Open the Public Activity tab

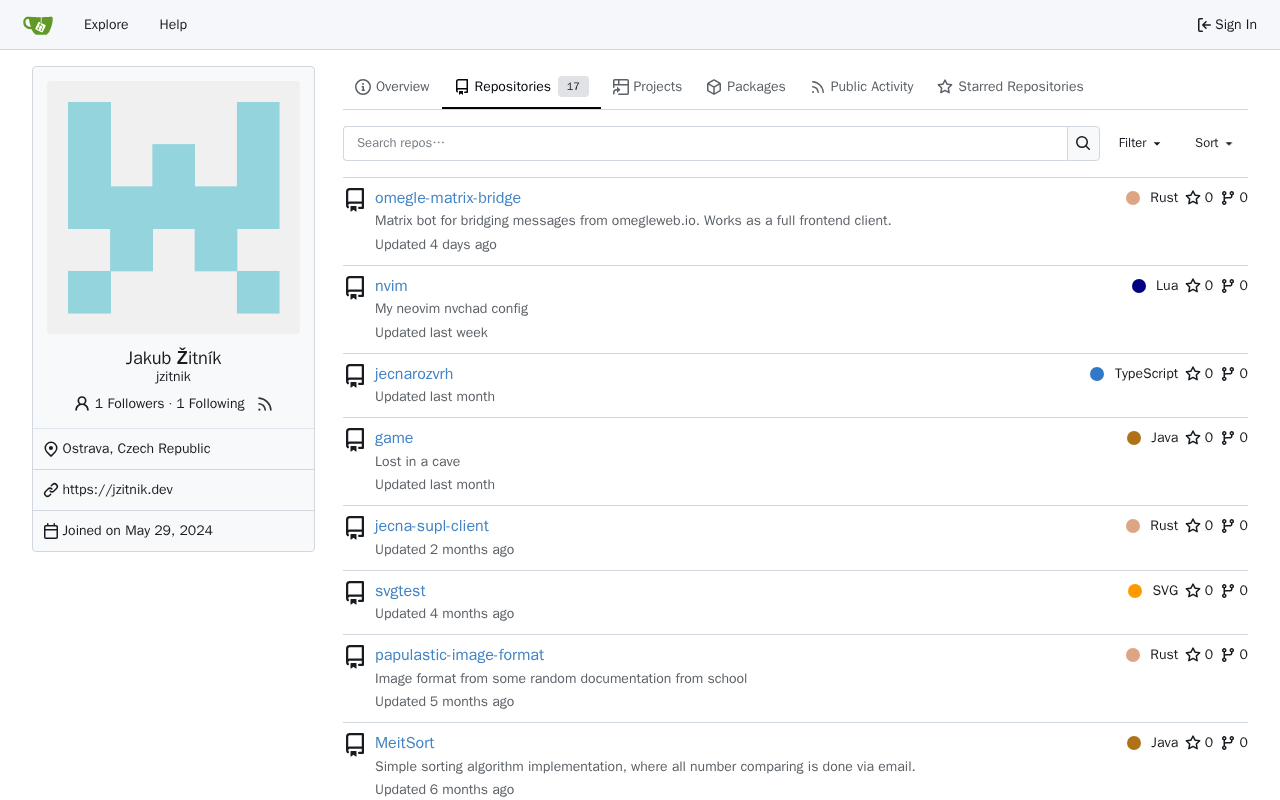coord(861,87)
